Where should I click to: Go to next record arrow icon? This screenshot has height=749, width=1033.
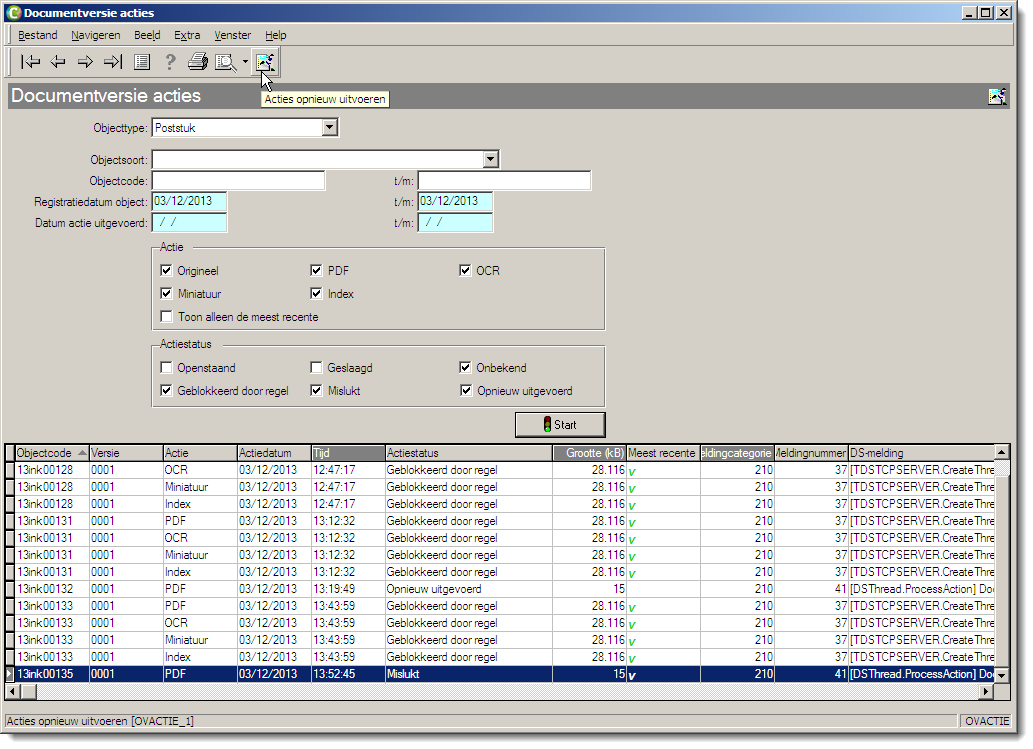pyautogui.click(x=85, y=62)
